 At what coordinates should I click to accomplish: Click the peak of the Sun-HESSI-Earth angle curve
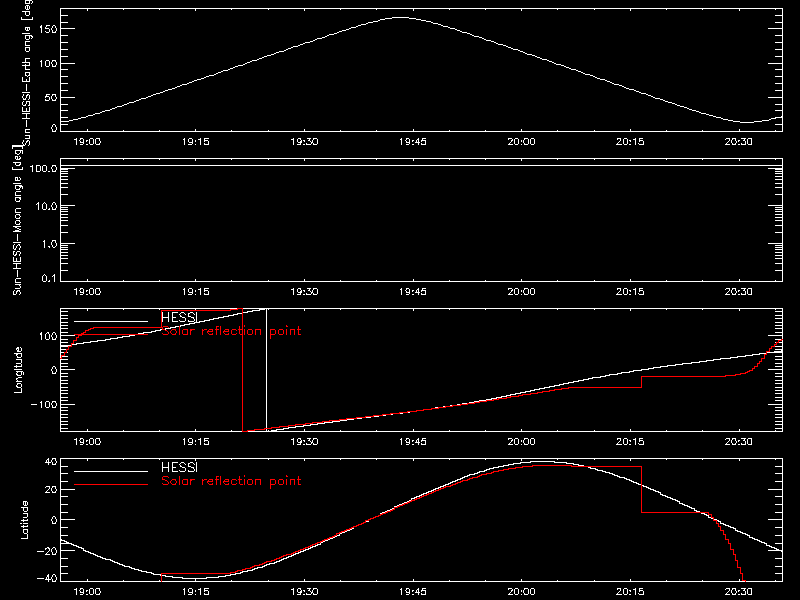point(401,18)
